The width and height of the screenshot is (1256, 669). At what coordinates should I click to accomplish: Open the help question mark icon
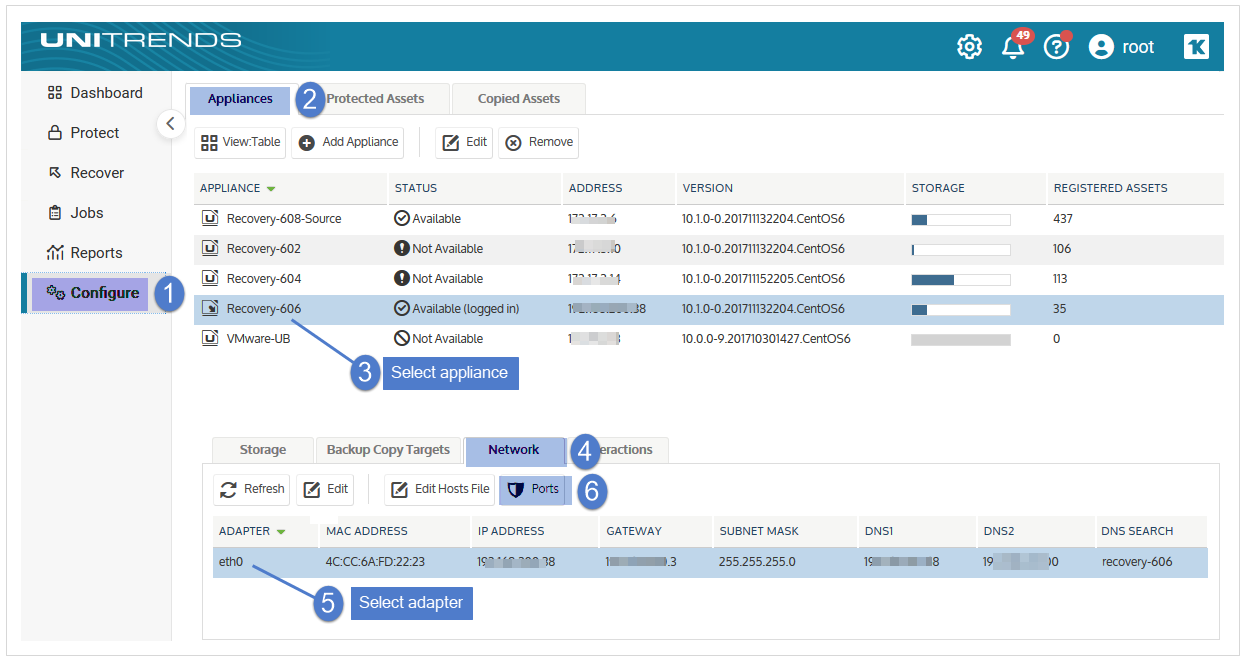pos(1057,46)
